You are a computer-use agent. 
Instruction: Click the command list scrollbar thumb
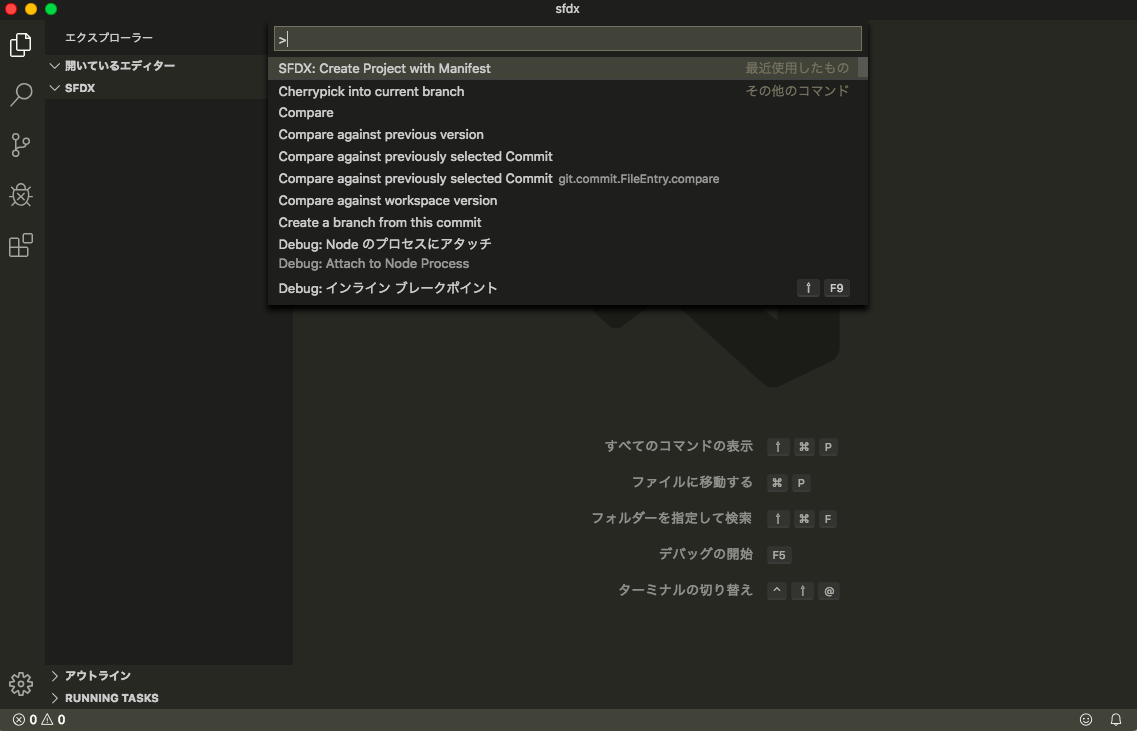[863, 67]
